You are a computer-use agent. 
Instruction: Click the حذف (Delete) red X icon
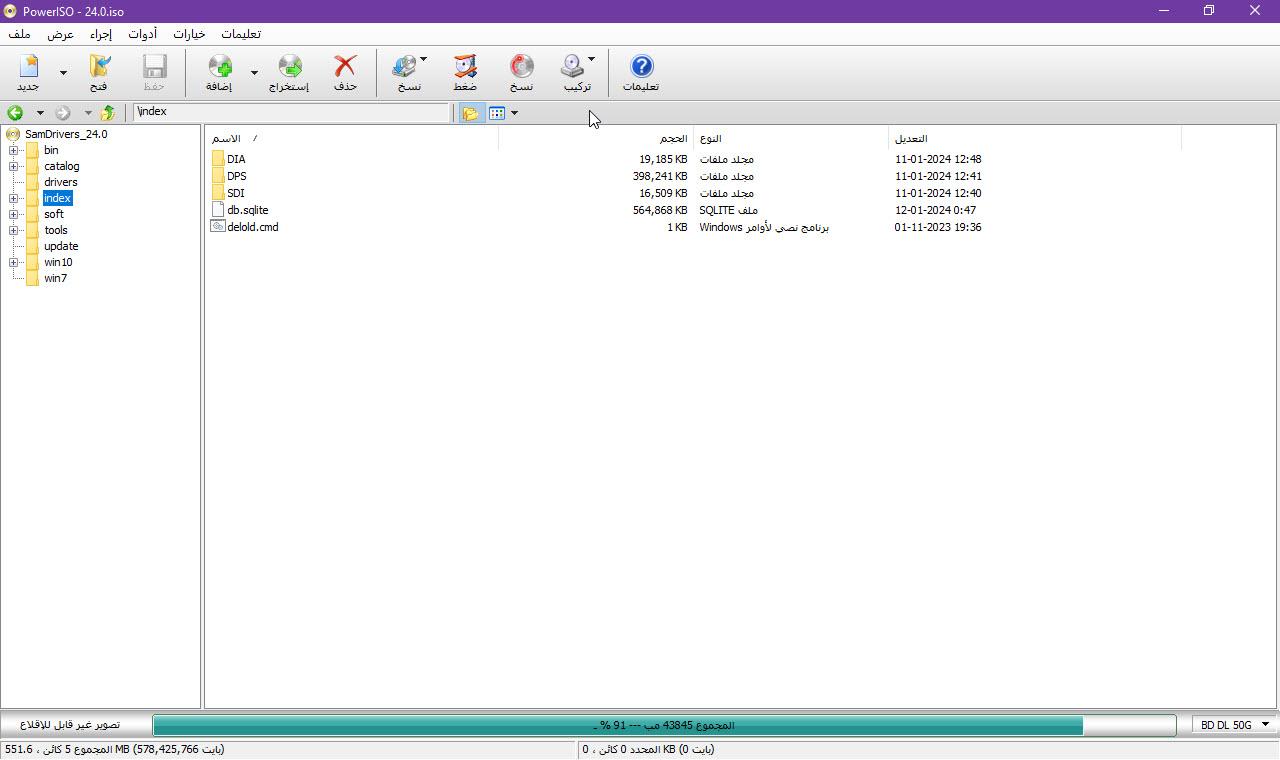(x=345, y=66)
